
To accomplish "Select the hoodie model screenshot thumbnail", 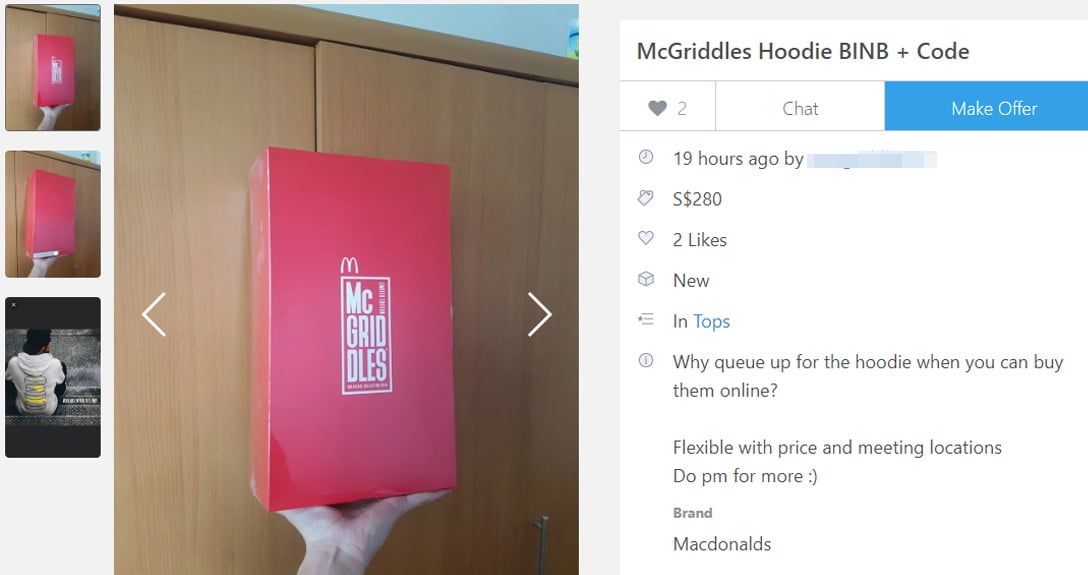I will (53, 377).
